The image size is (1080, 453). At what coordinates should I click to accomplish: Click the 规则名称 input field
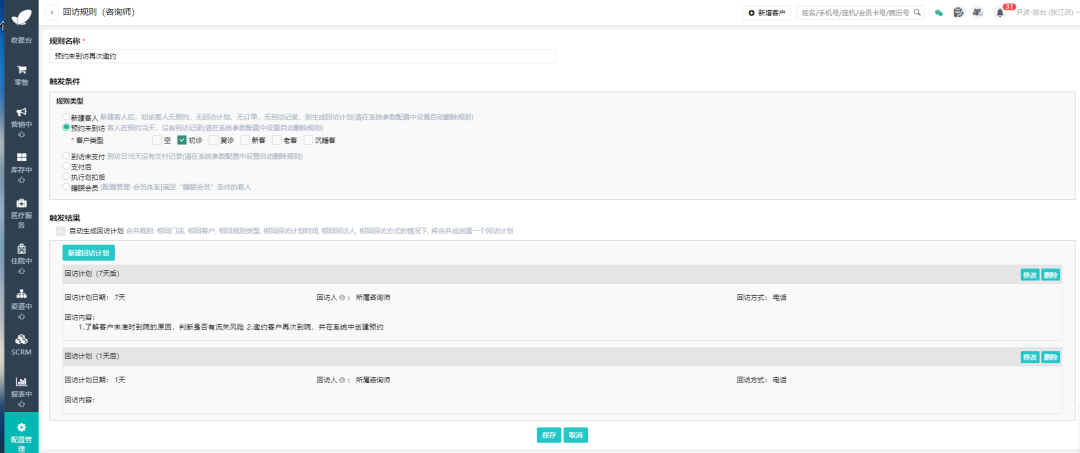pyautogui.click(x=302, y=56)
